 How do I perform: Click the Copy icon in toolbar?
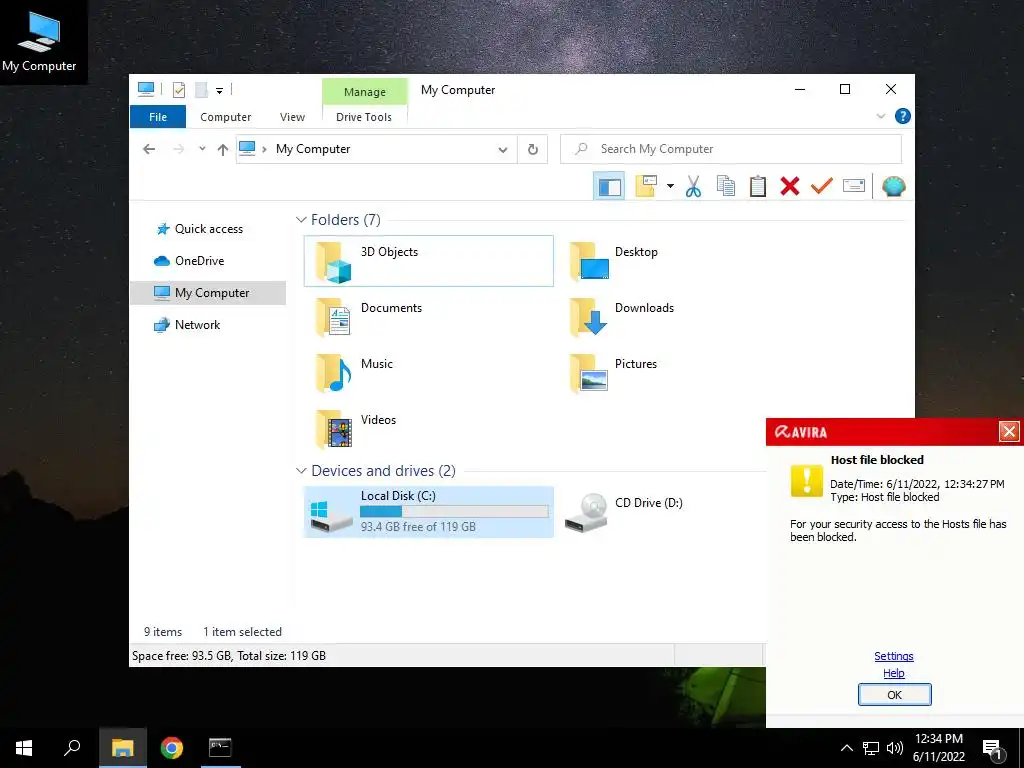pyautogui.click(x=726, y=186)
